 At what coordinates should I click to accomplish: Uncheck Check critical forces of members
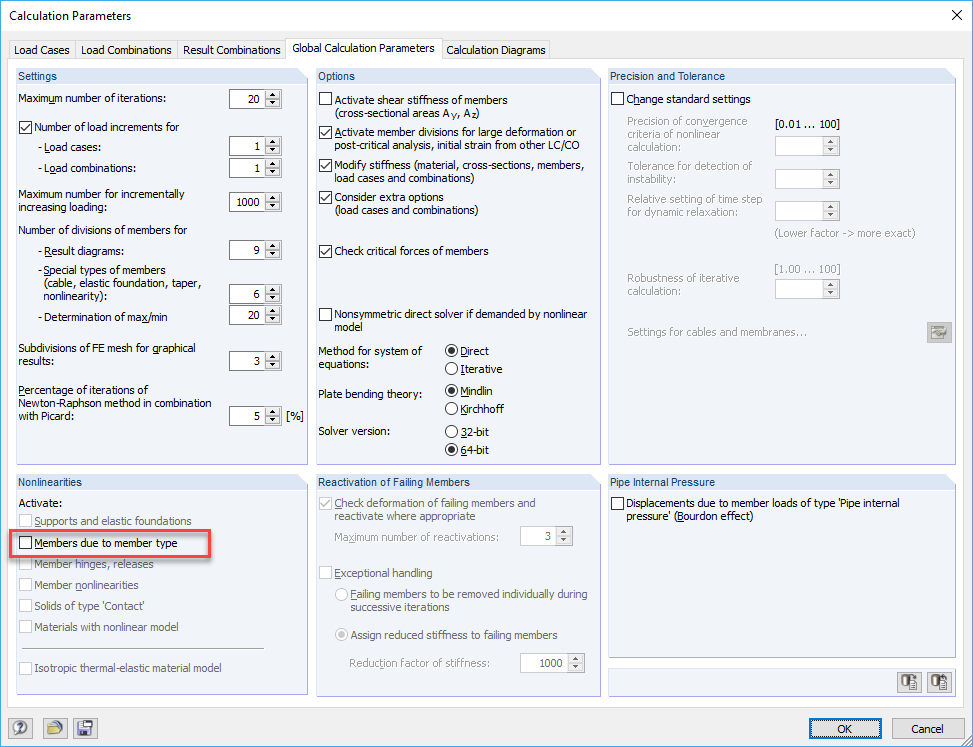[x=325, y=251]
